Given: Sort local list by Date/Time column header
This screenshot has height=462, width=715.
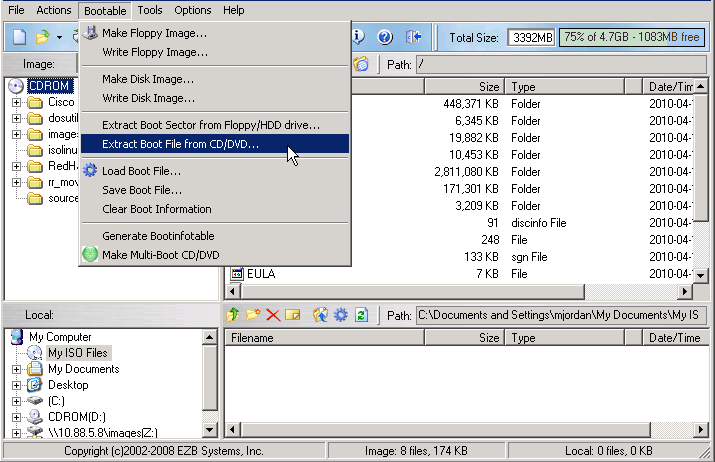Looking at the screenshot, I should click(676, 338).
